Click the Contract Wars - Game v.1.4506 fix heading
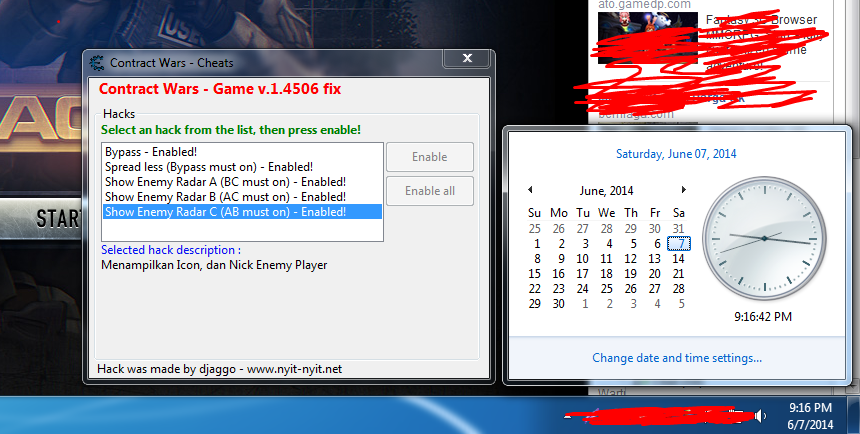The image size is (860, 434). point(220,89)
